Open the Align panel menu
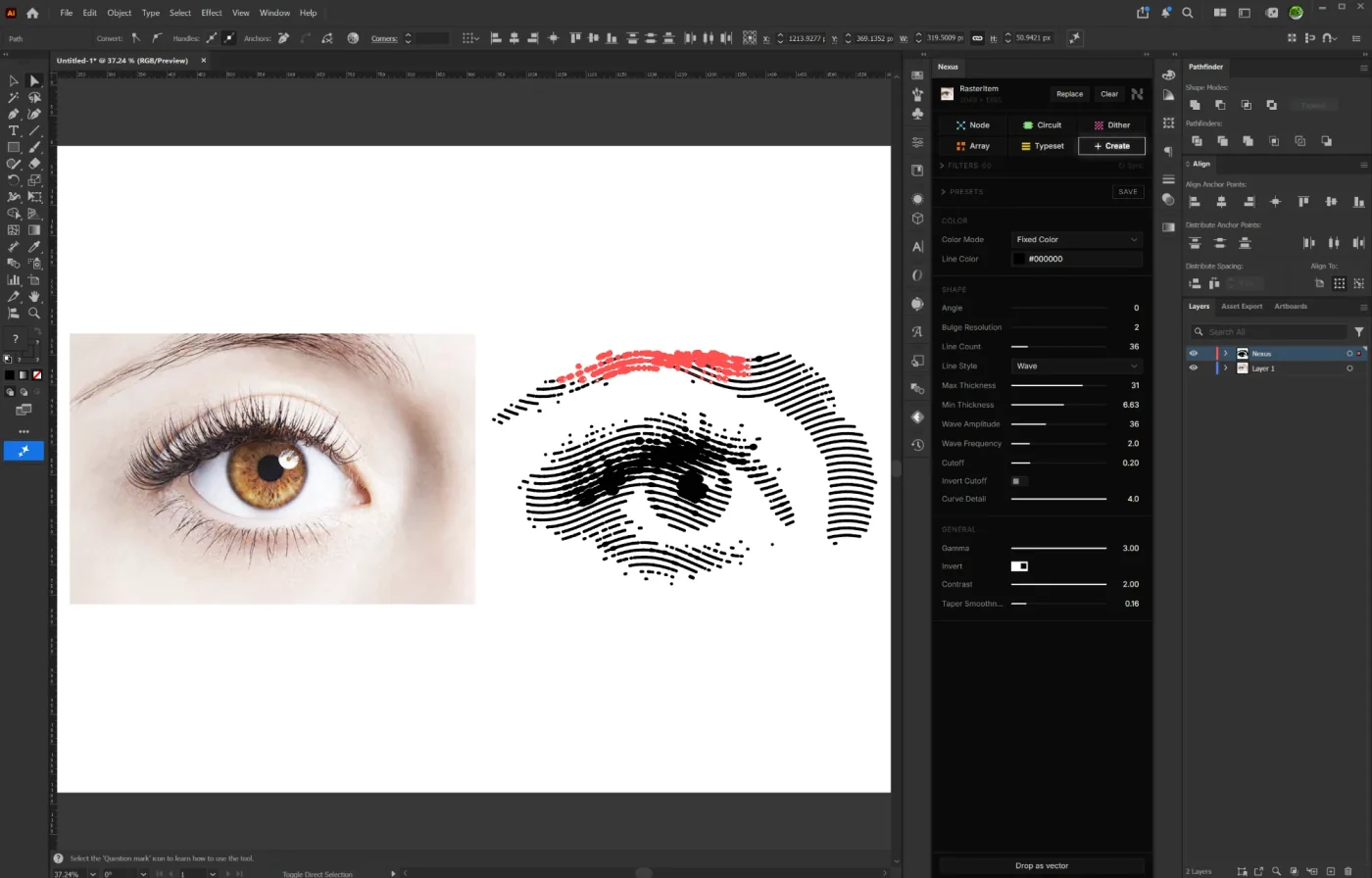Viewport: 1372px width, 878px height. pyautogui.click(x=1363, y=165)
